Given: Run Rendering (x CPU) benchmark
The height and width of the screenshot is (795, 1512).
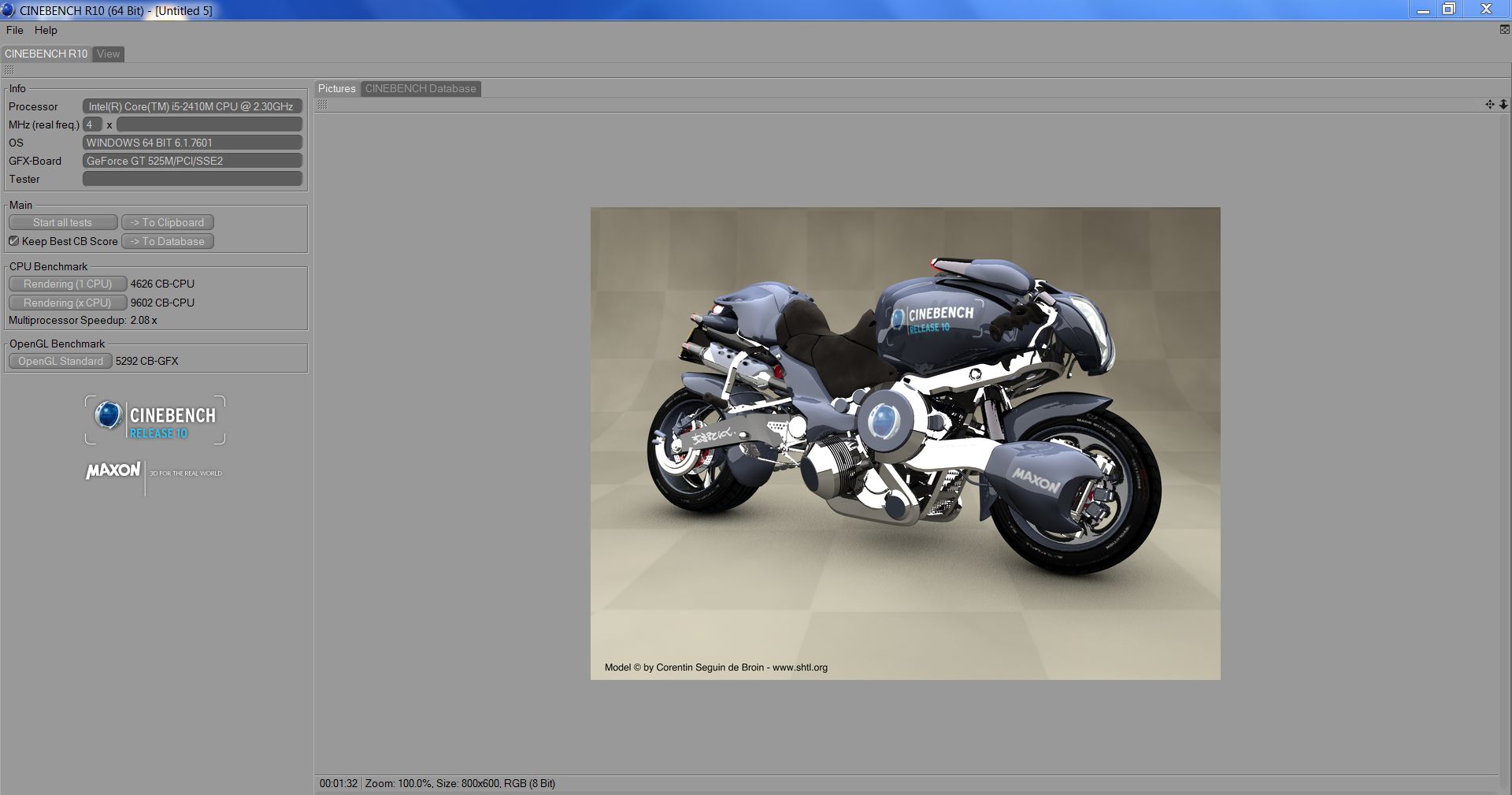Looking at the screenshot, I should pyautogui.click(x=68, y=303).
